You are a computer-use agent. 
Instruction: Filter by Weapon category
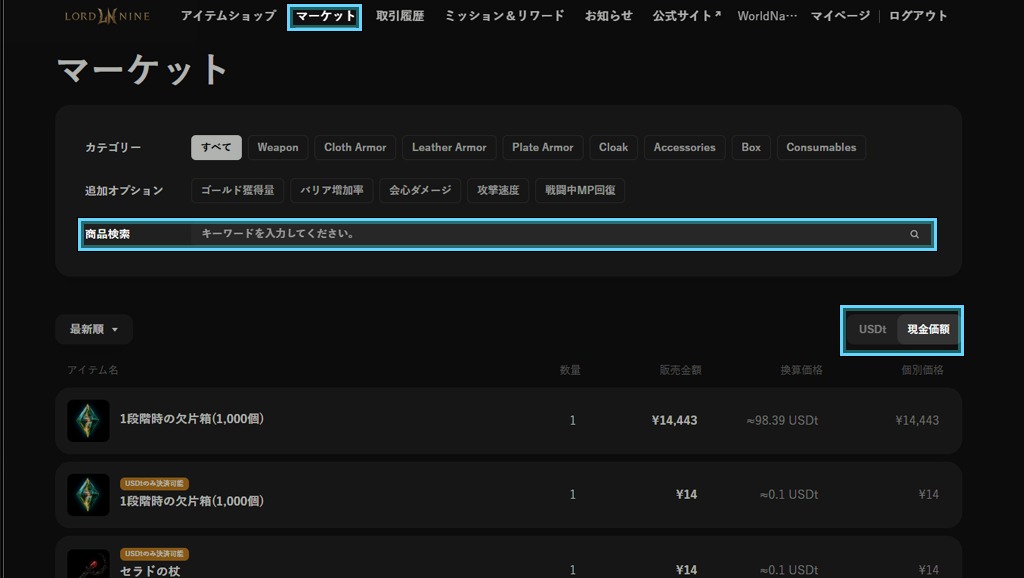(277, 147)
